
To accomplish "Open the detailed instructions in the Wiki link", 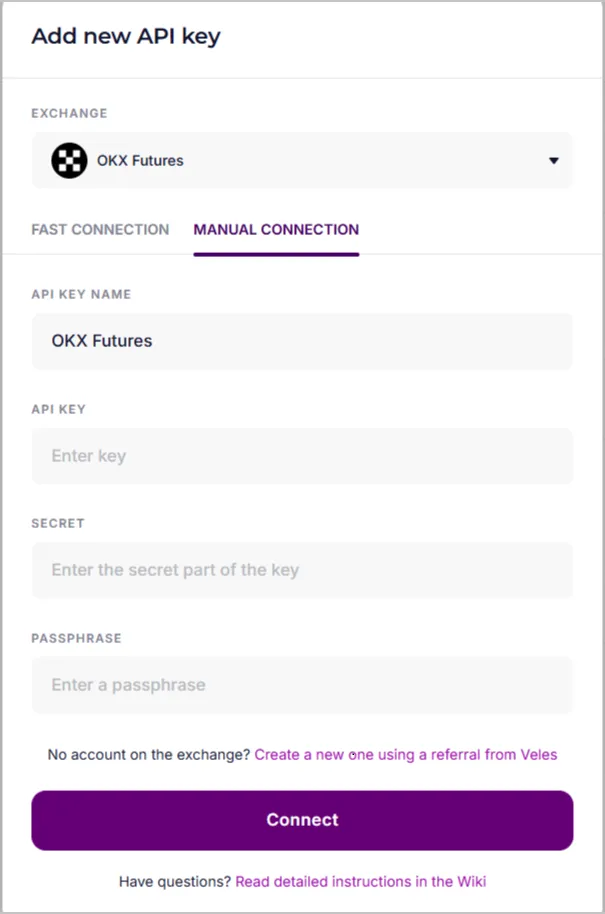I will [361, 881].
